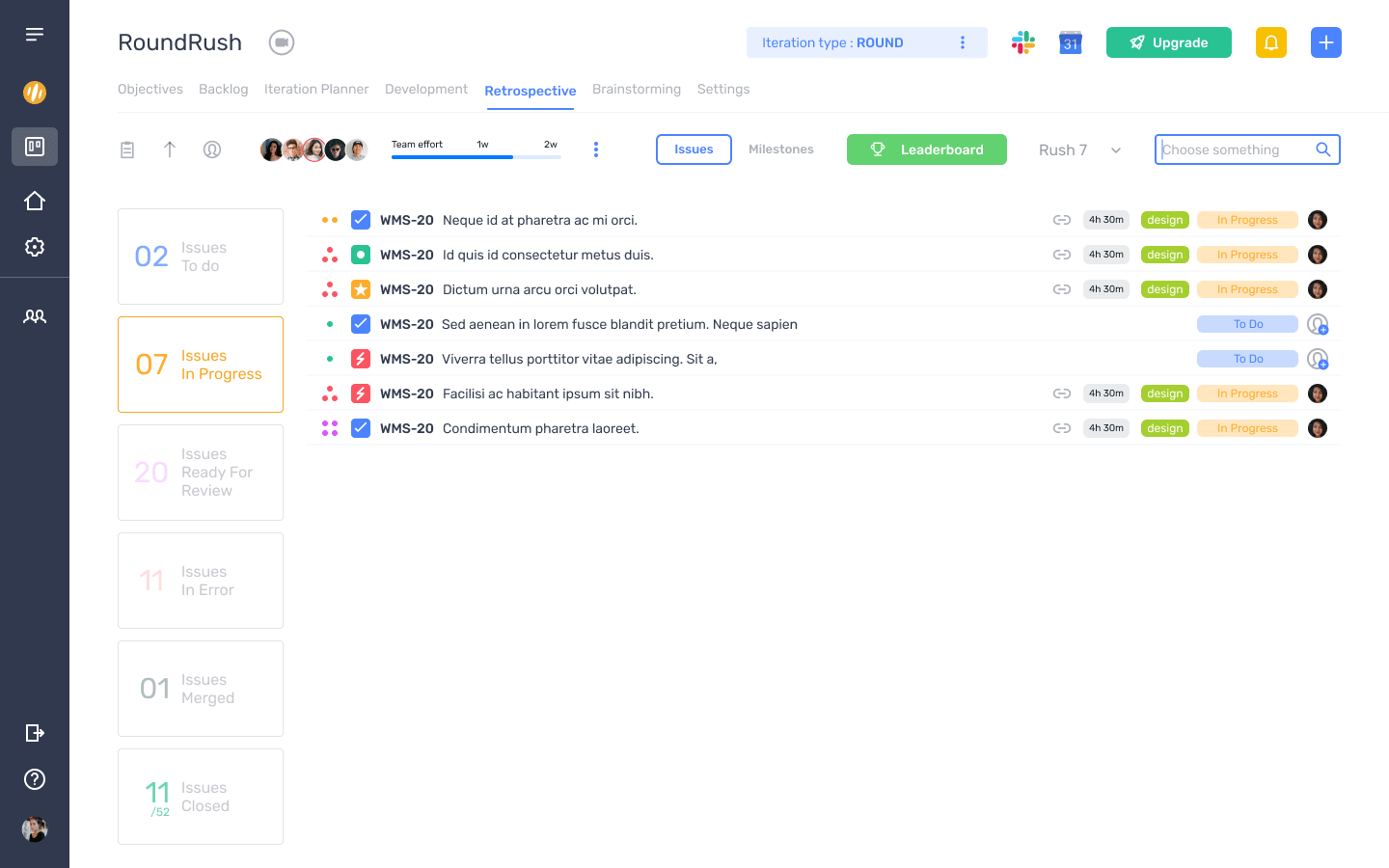Open the help question mark icon
The height and width of the screenshot is (868, 1389).
tap(35, 779)
